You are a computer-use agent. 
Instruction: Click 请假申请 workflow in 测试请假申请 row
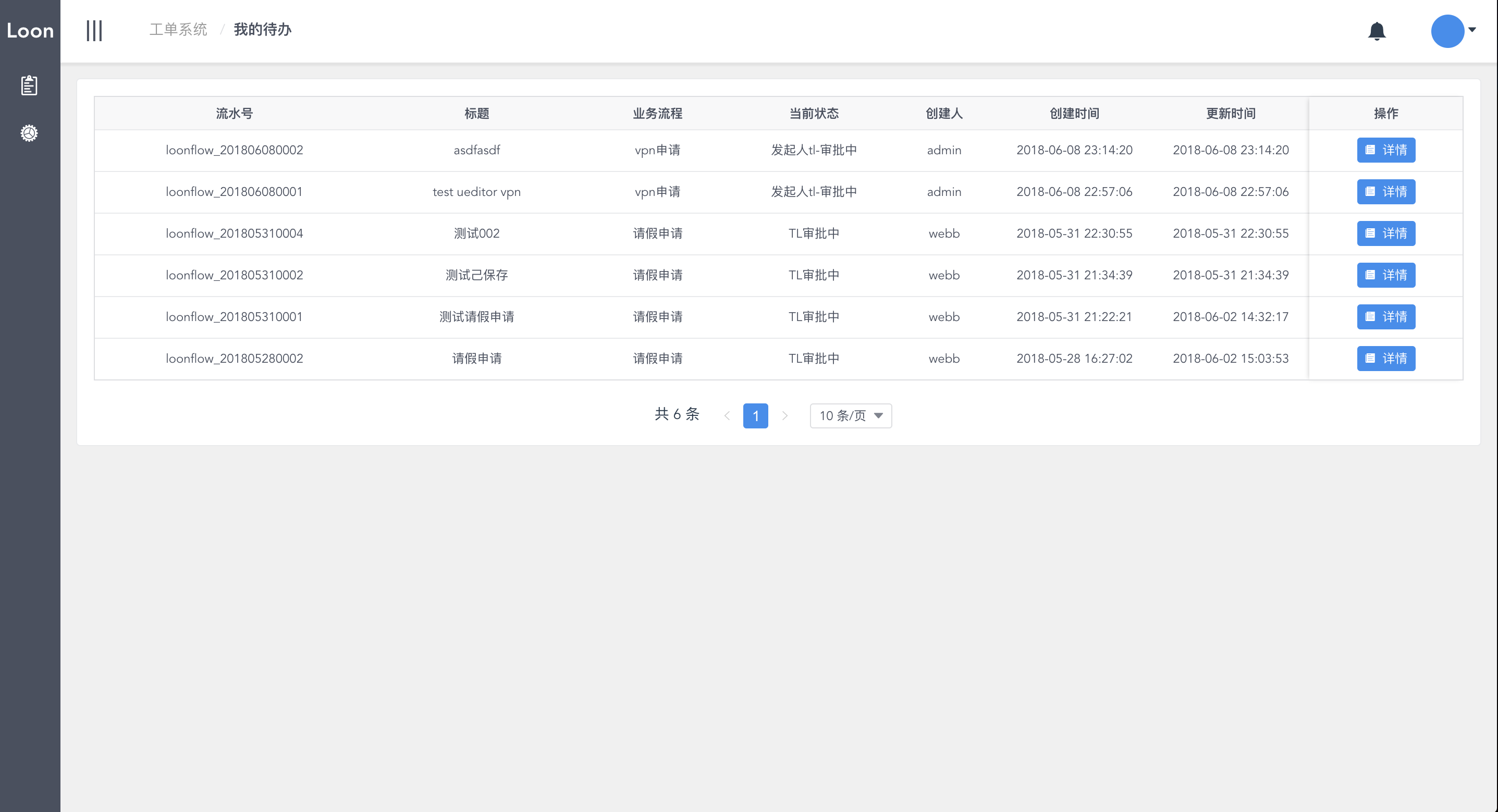point(658,317)
